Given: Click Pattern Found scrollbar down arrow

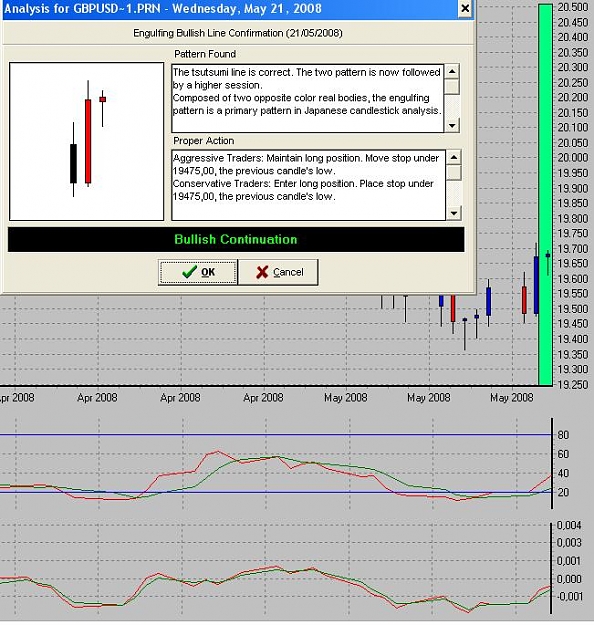Looking at the screenshot, I should click(452, 126).
